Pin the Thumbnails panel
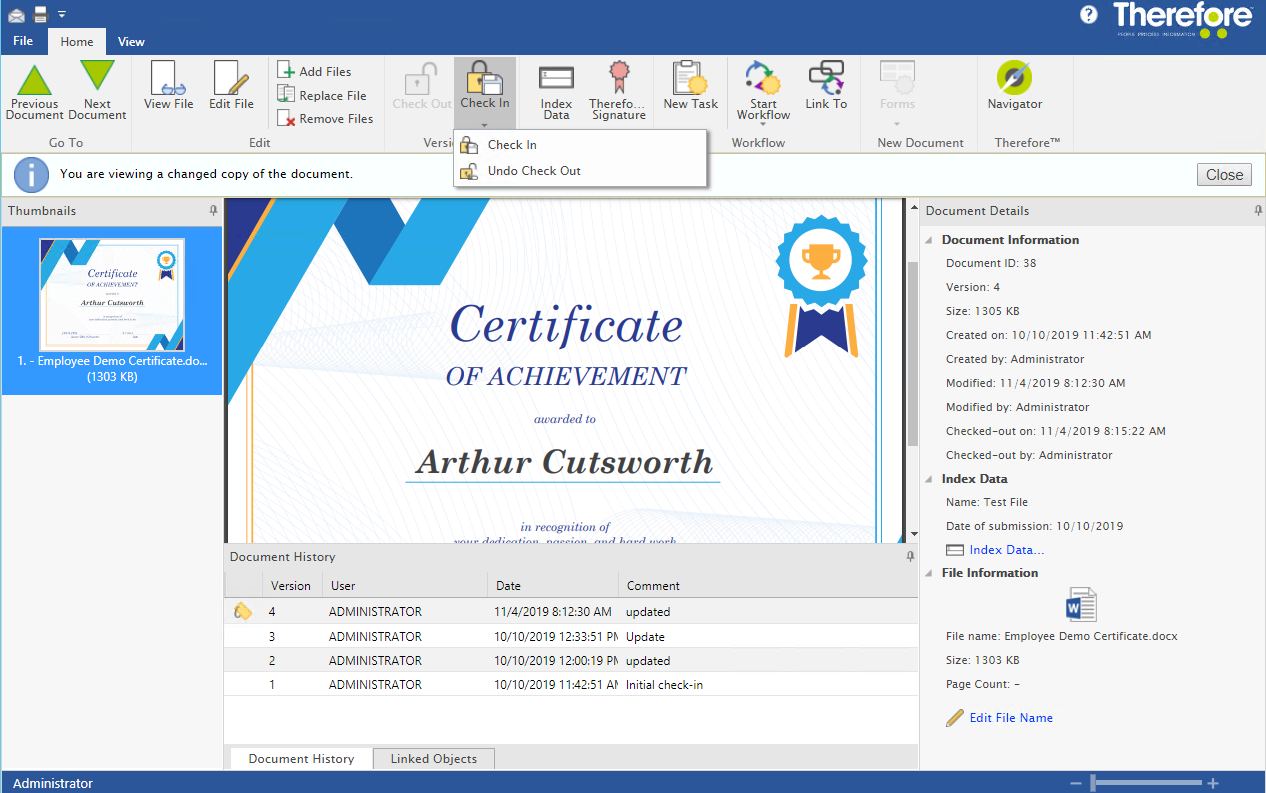The width and height of the screenshot is (1266, 793). 213,211
